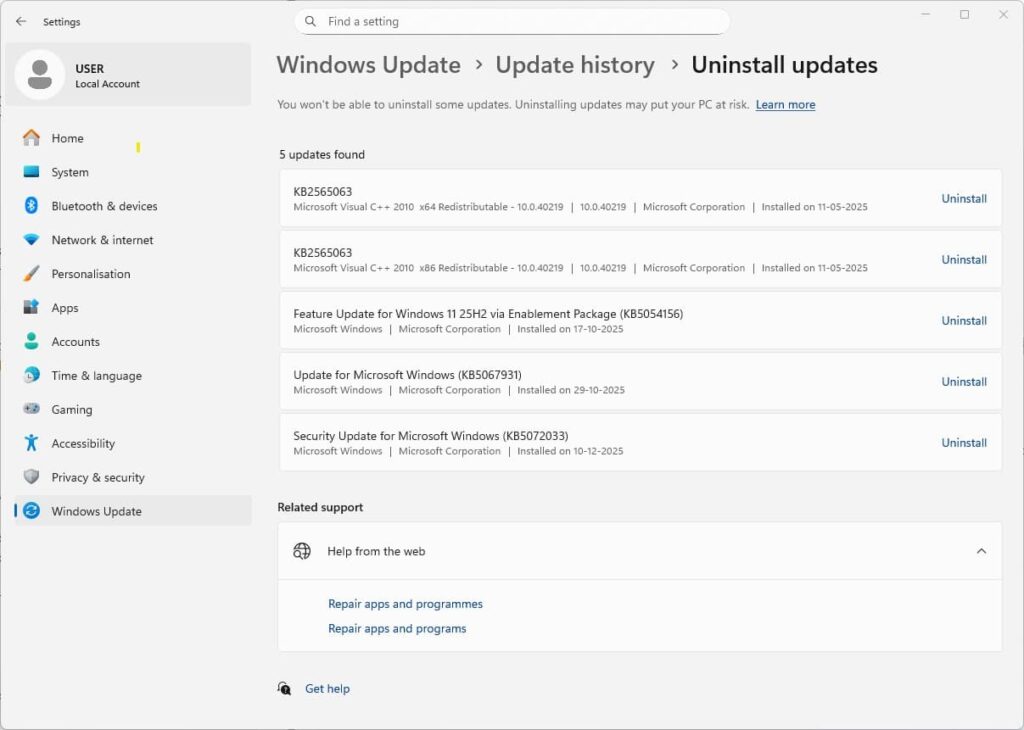
Task: Click the '5 updates found' text
Action: tap(322, 155)
